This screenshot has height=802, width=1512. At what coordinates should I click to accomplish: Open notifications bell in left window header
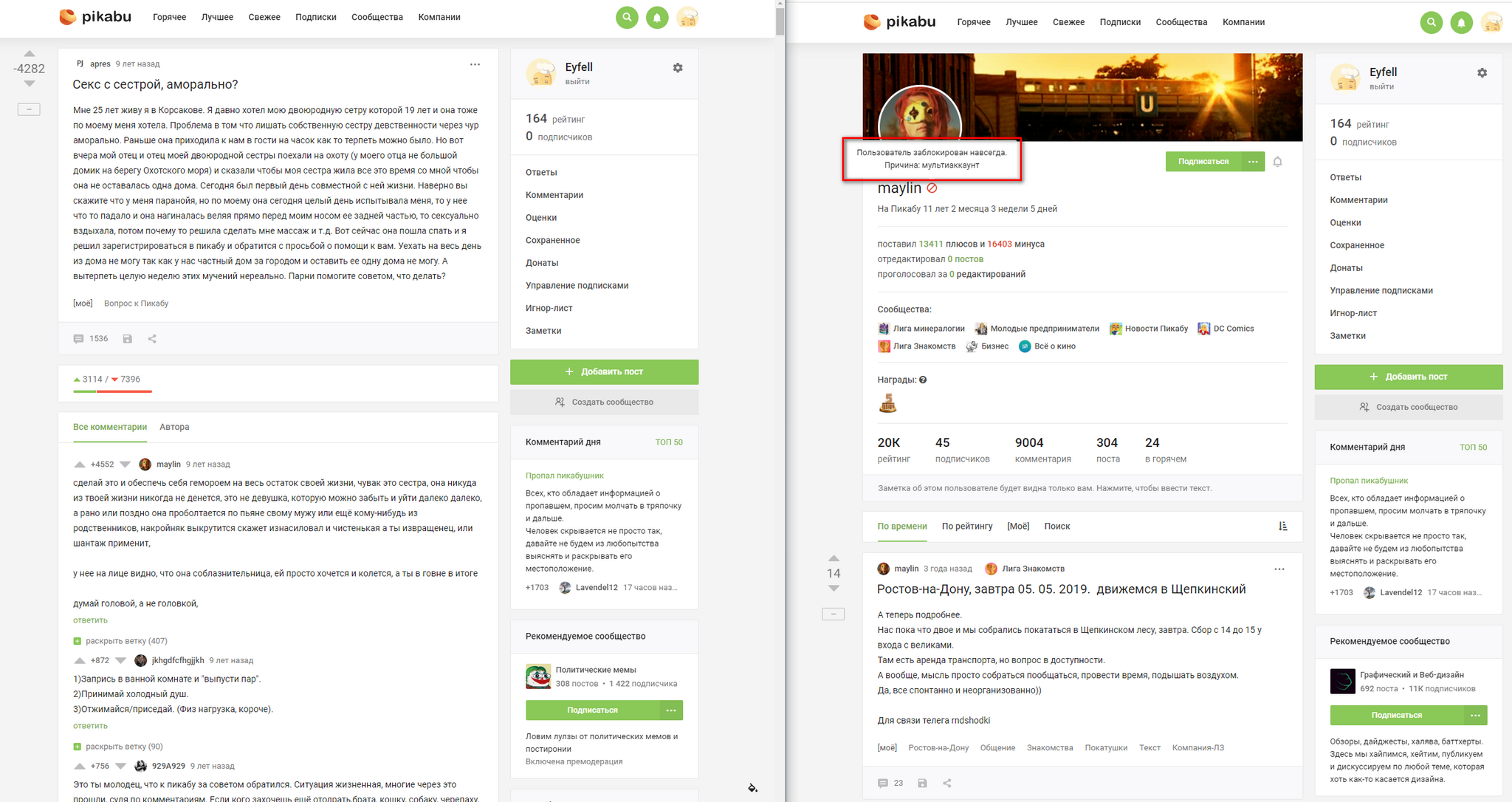click(657, 17)
